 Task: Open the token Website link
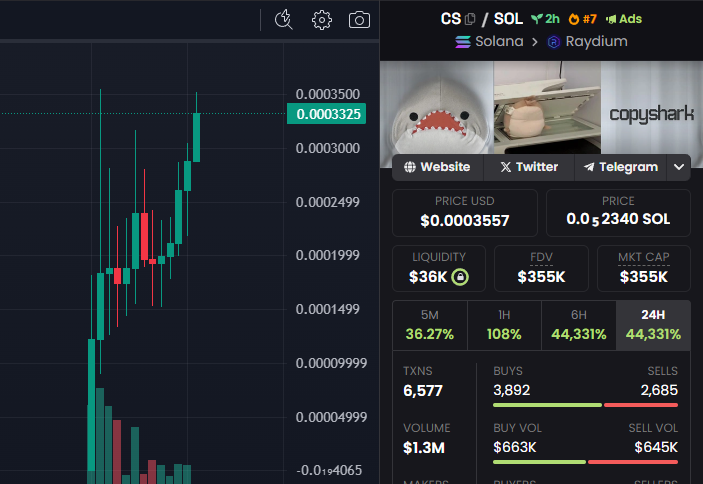click(437, 167)
